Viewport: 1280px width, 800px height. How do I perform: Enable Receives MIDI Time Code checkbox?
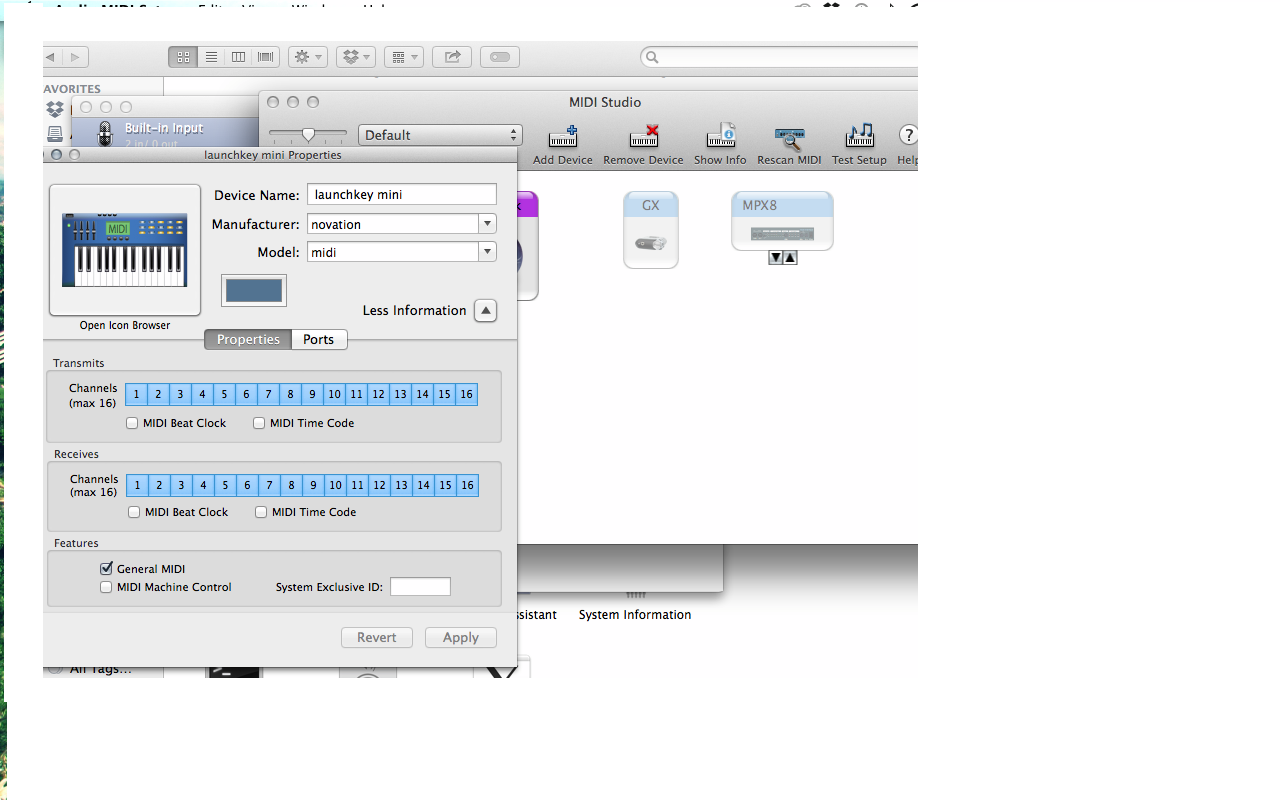pyautogui.click(x=261, y=512)
